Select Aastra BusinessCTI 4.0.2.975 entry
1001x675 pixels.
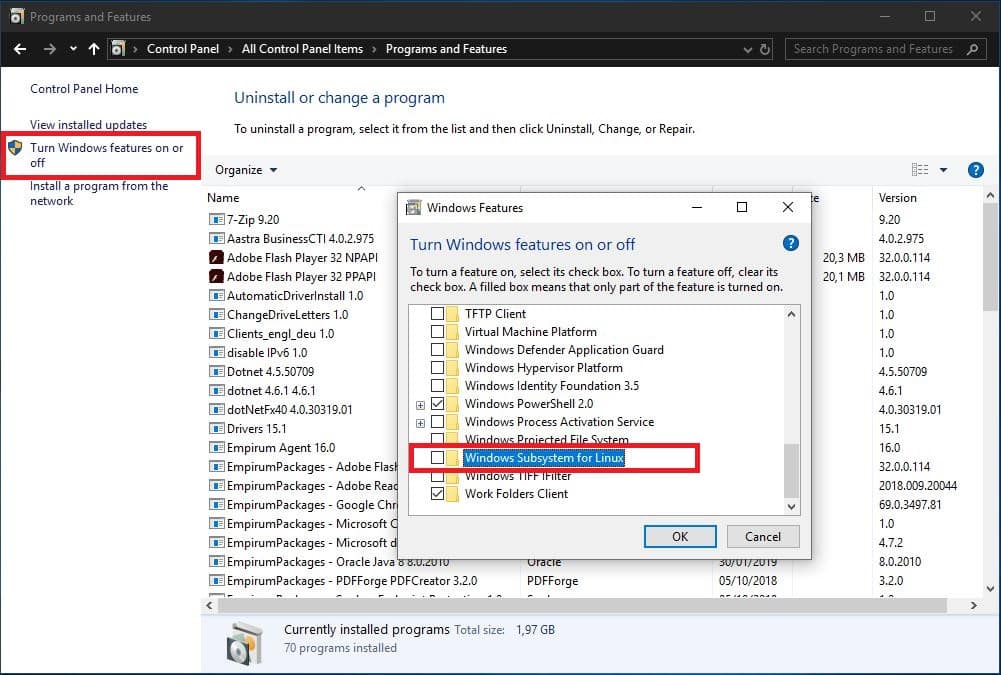tap(300, 239)
